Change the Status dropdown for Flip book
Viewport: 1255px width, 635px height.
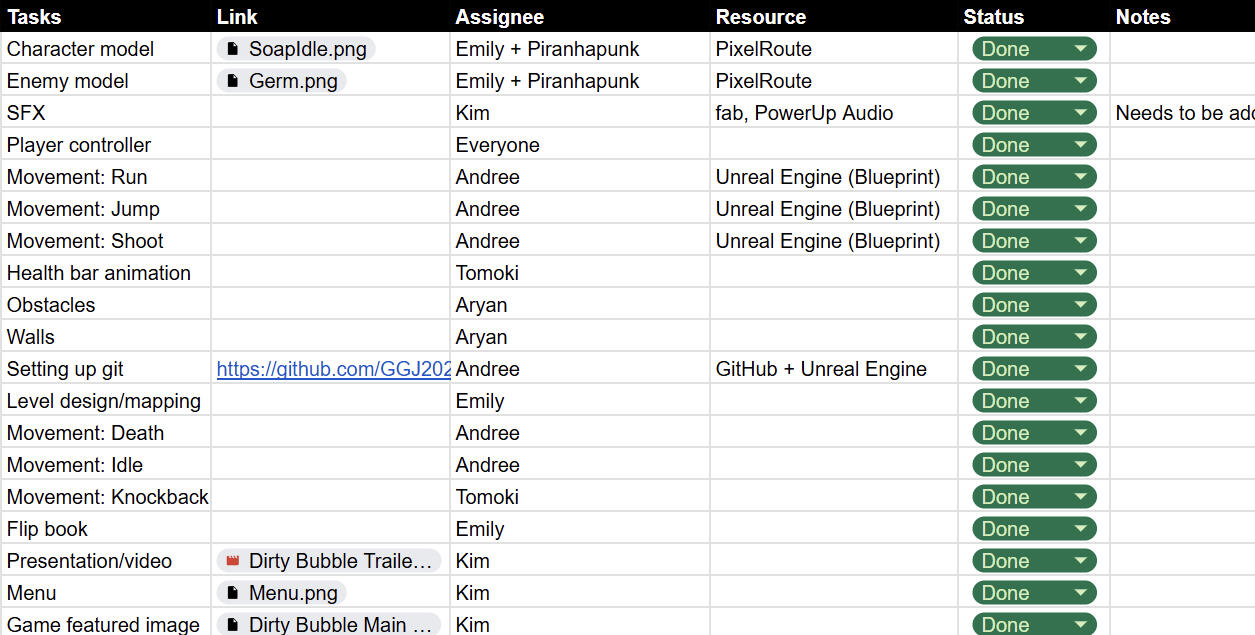click(x=1080, y=529)
